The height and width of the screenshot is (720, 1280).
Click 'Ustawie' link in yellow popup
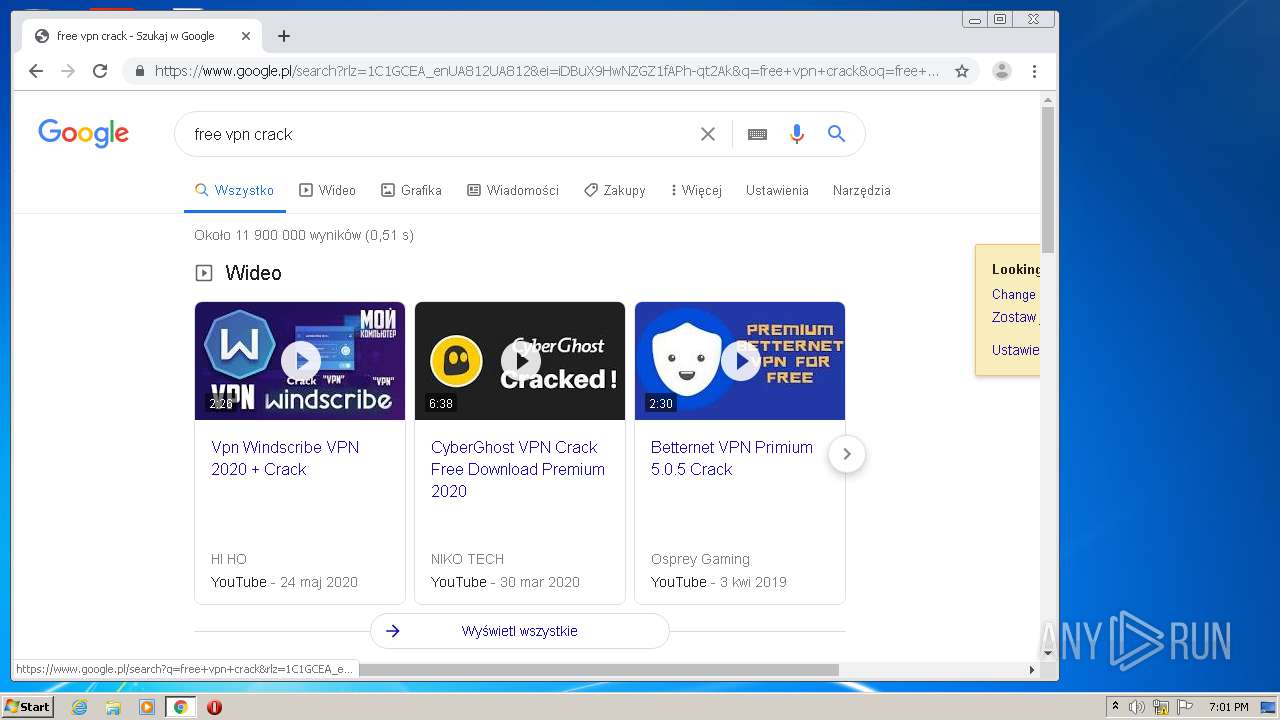[x=1015, y=350]
